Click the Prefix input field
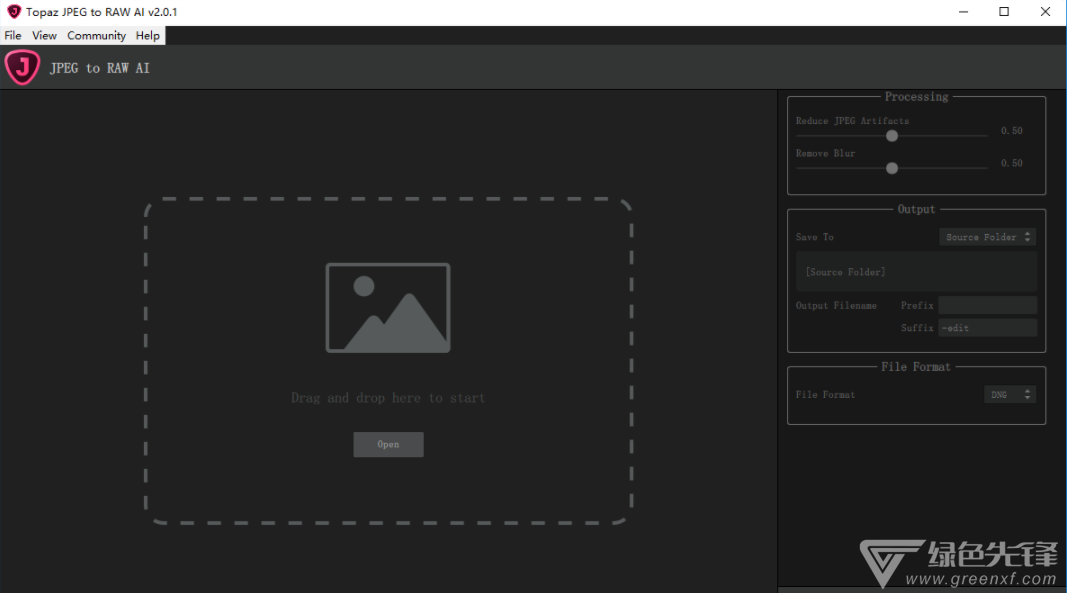1067x593 pixels. [x=987, y=305]
